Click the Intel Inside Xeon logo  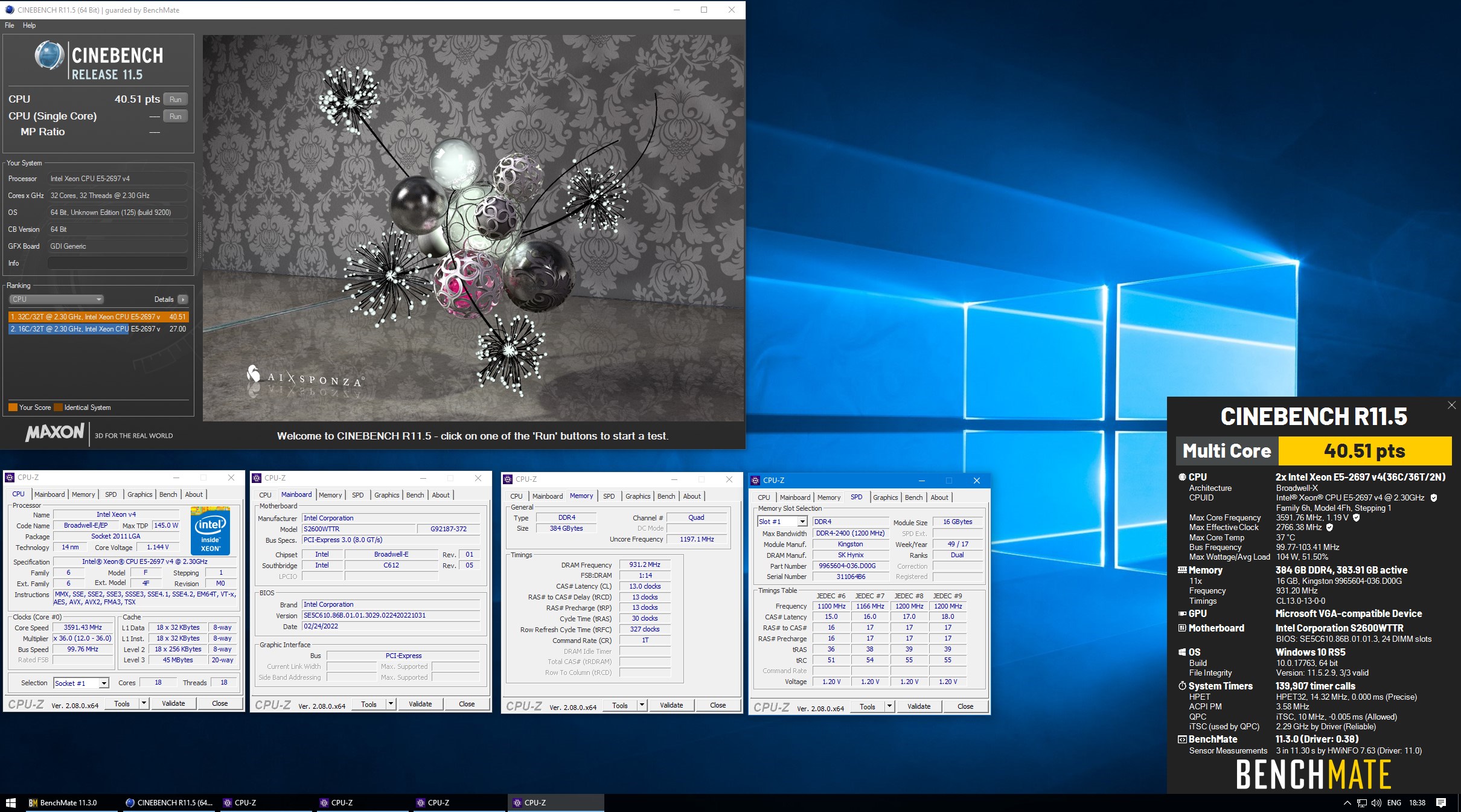[210, 531]
